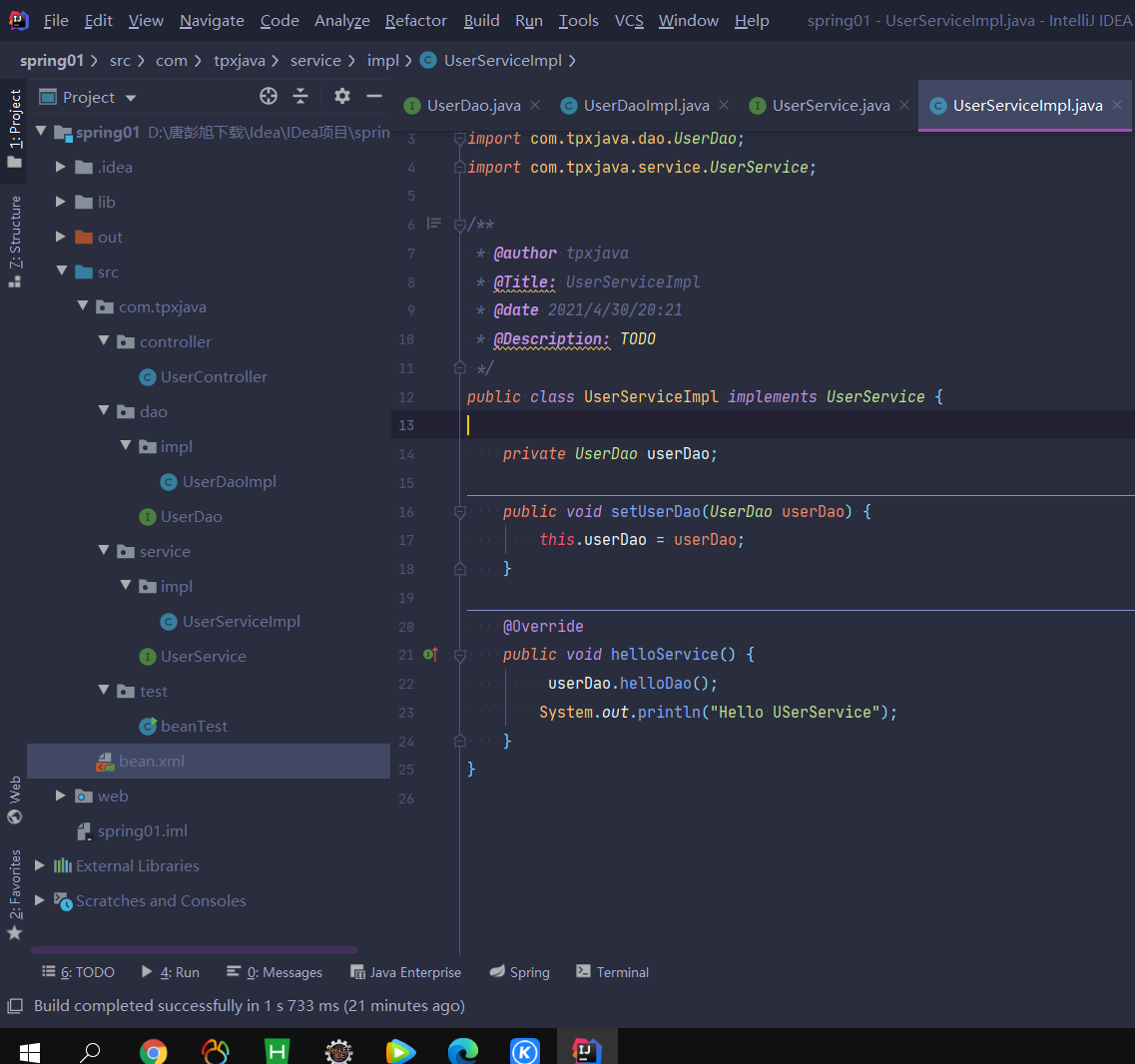Screen dimensions: 1135x1064
Task: Click the implements-method gutter icon on line 21
Action: pos(430,655)
